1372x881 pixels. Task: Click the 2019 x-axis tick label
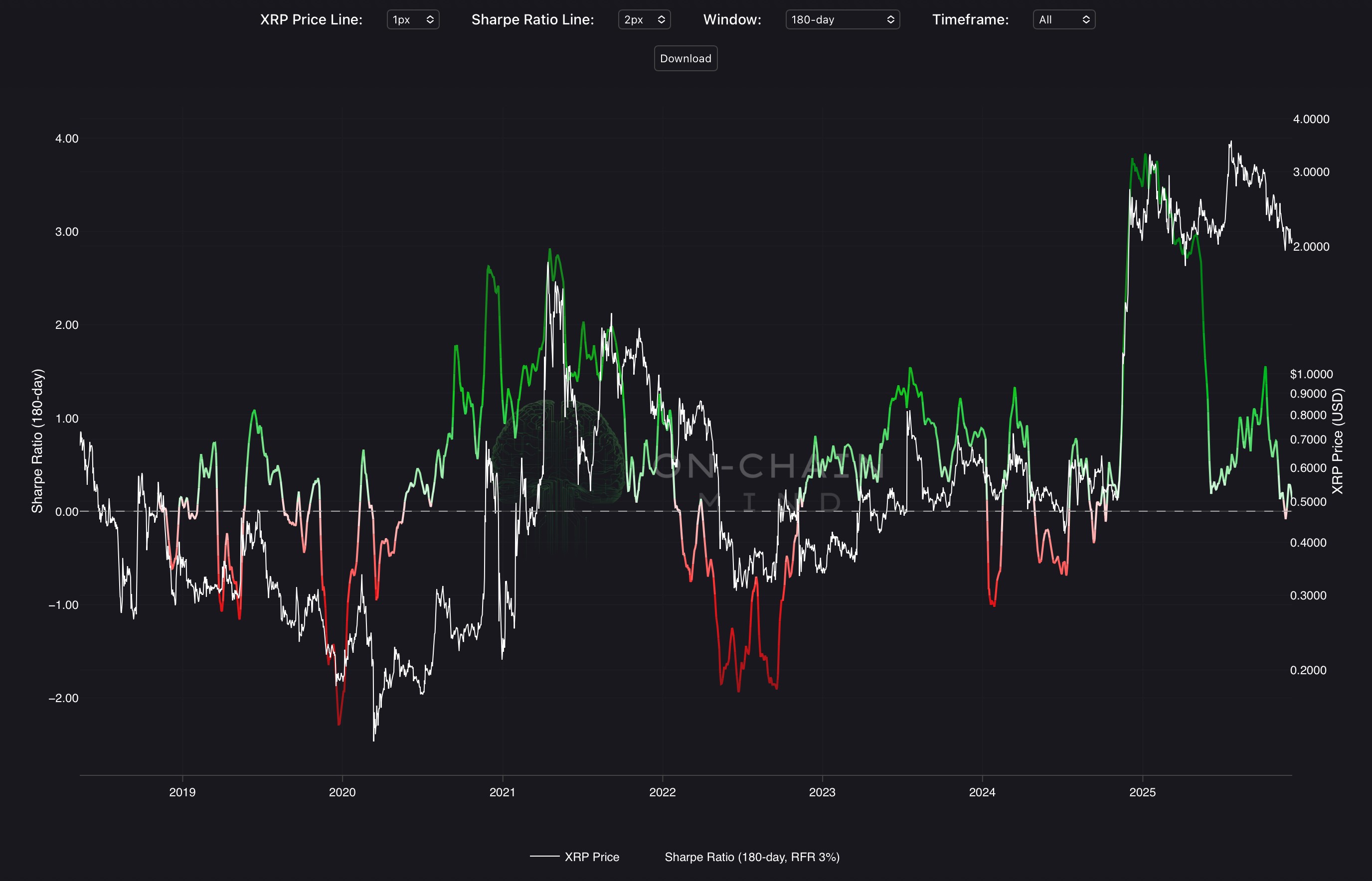click(x=182, y=792)
